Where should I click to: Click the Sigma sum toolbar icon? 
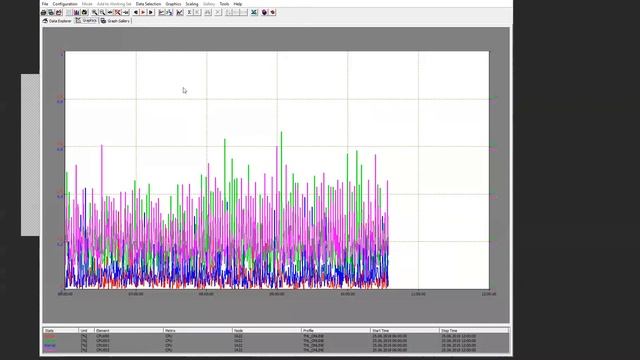coord(189,13)
